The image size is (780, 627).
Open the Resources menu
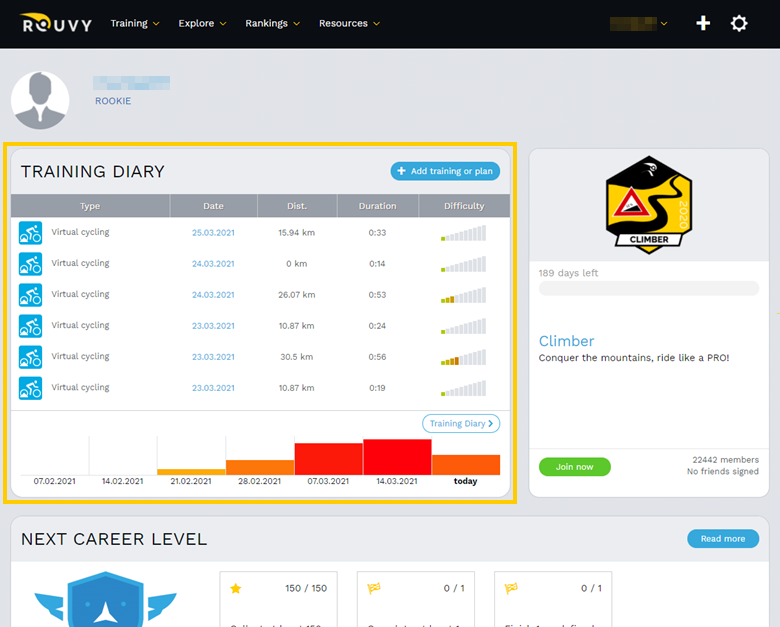click(x=349, y=23)
